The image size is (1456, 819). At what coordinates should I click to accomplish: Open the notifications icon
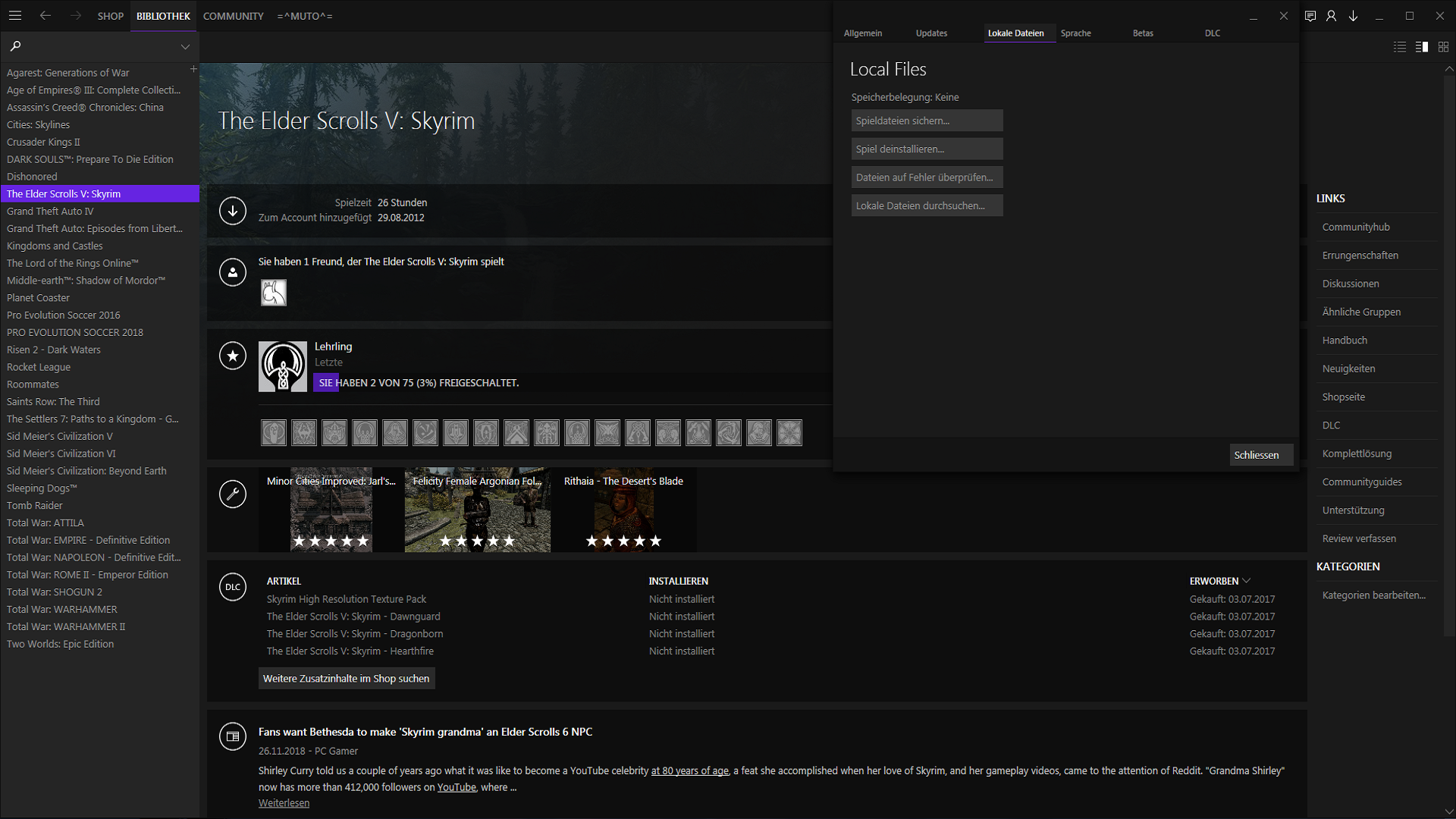point(1310,15)
